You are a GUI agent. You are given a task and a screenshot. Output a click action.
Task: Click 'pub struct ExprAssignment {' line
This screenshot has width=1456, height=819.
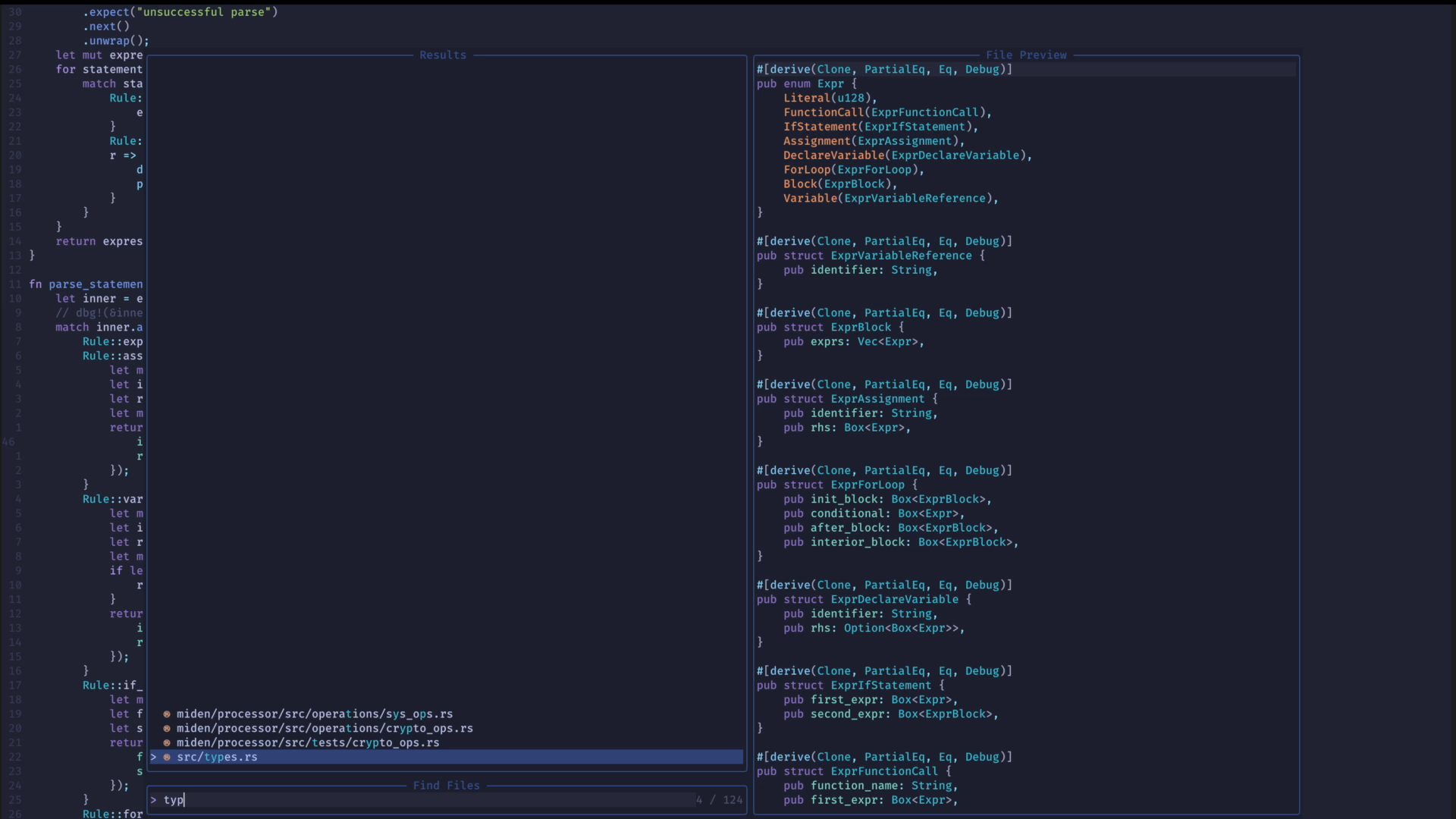pyautogui.click(x=847, y=399)
